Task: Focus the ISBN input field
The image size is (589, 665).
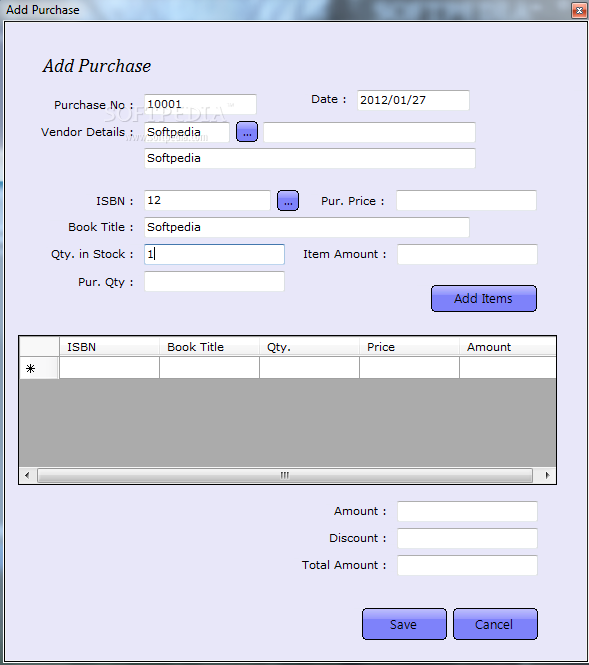Action: pos(207,200)
